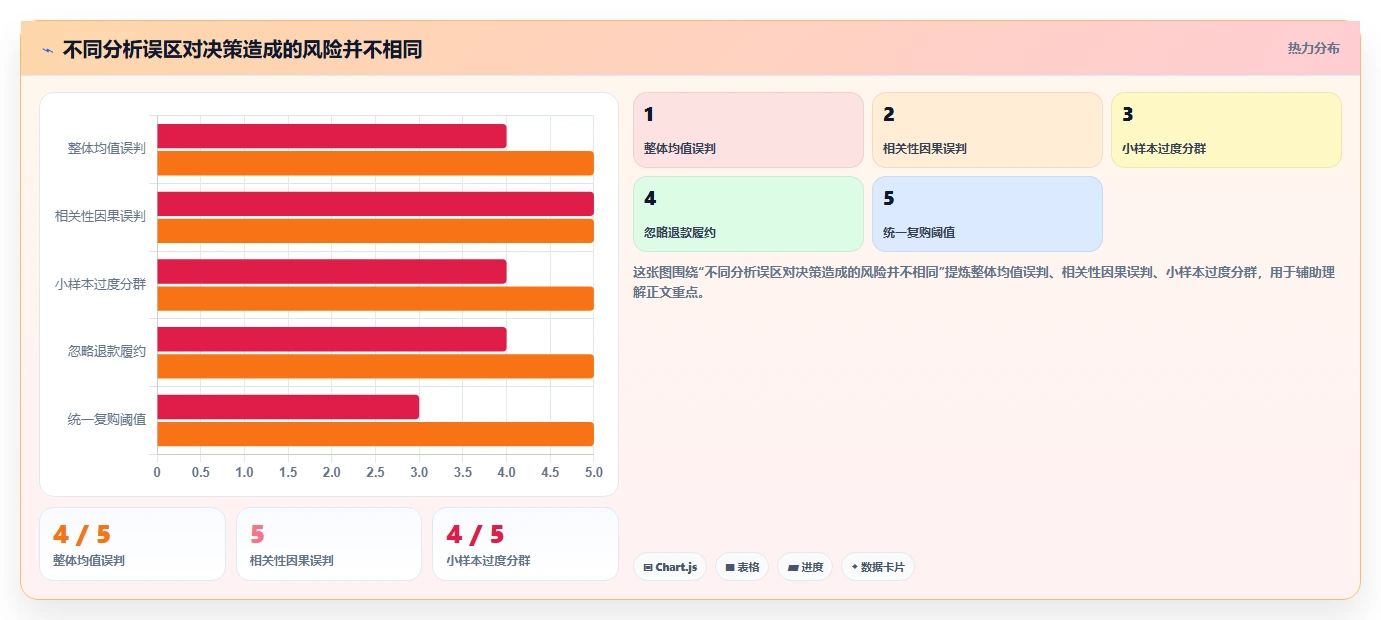This screenshot has width=1381, height=620.
Task: Click the 数据卡片 tag chip
Action: 878,567
